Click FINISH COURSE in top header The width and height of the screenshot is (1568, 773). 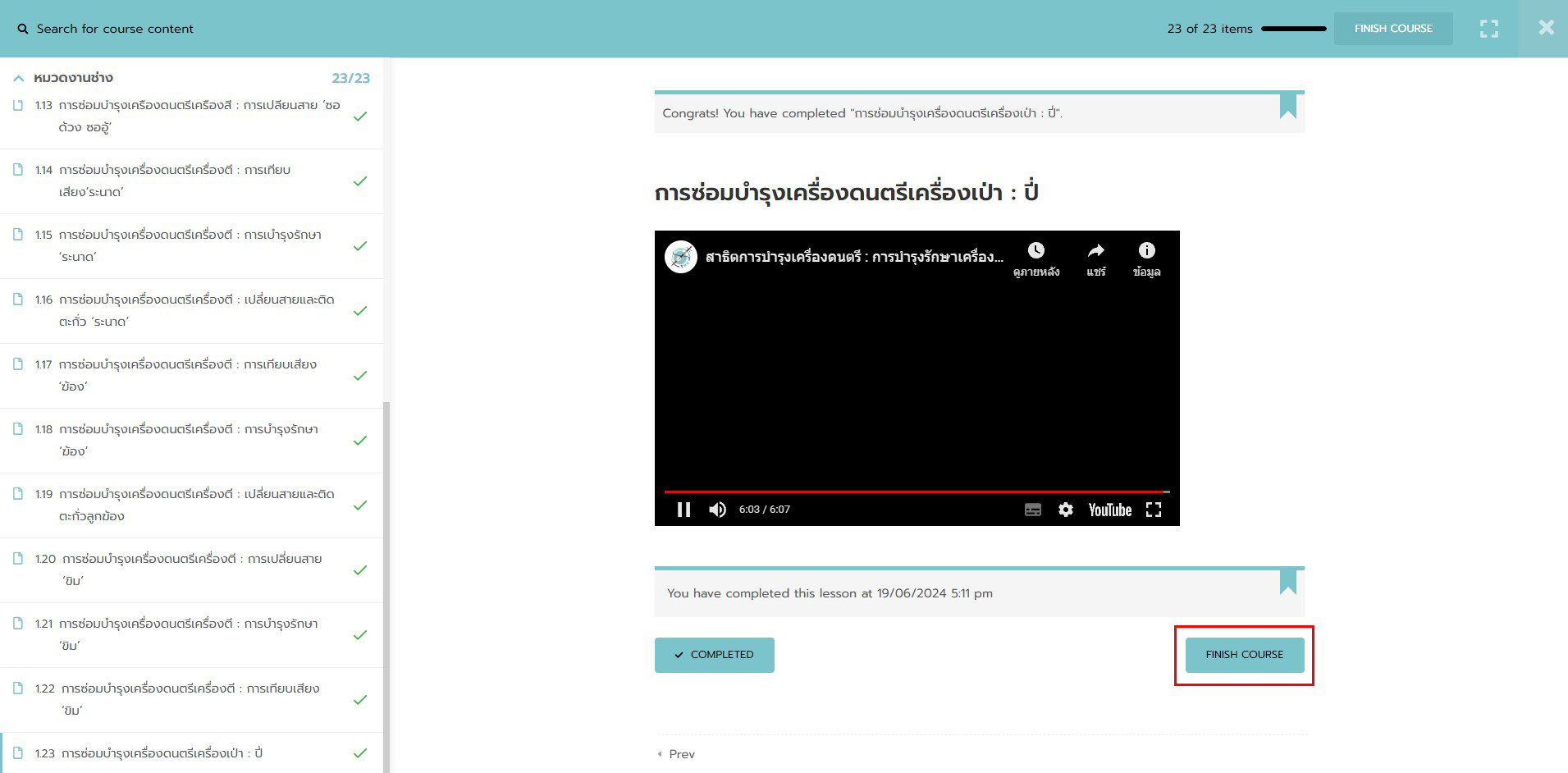(x=1392, y=29)
